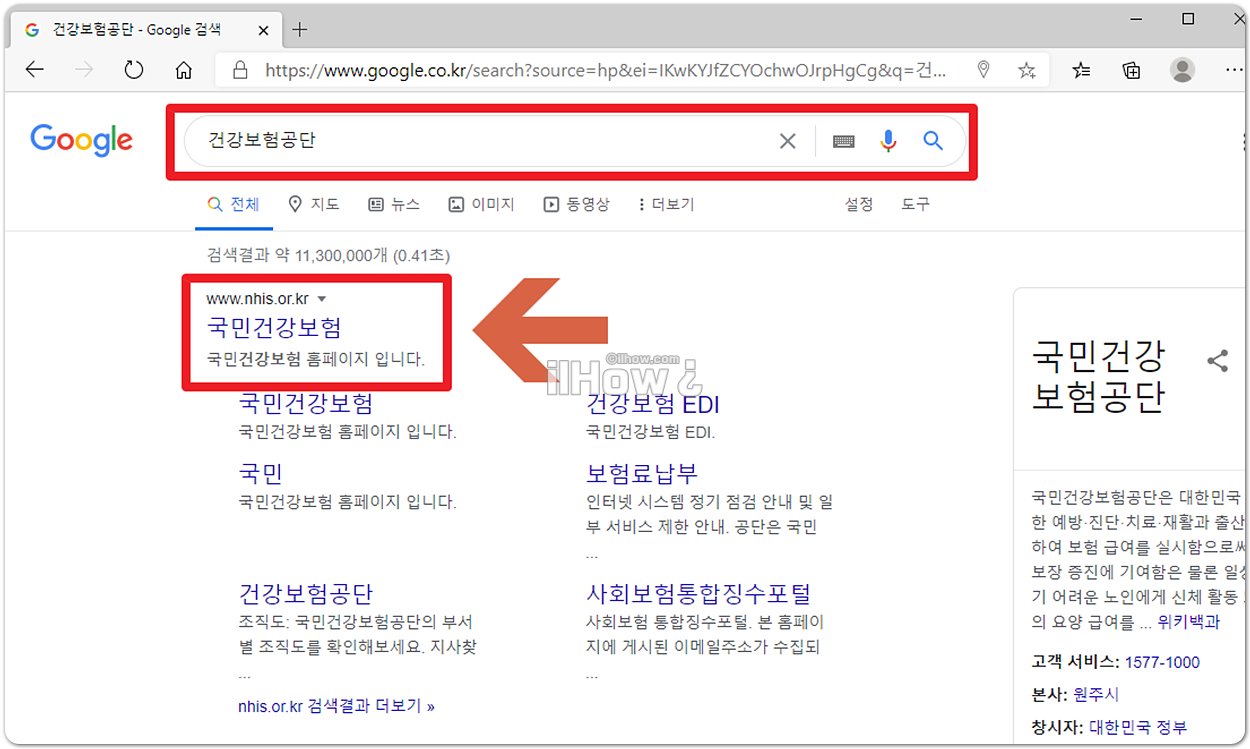Open the 보험료납부 sitelink
This screenshot has width=1250, height=749.
[642, 473]
